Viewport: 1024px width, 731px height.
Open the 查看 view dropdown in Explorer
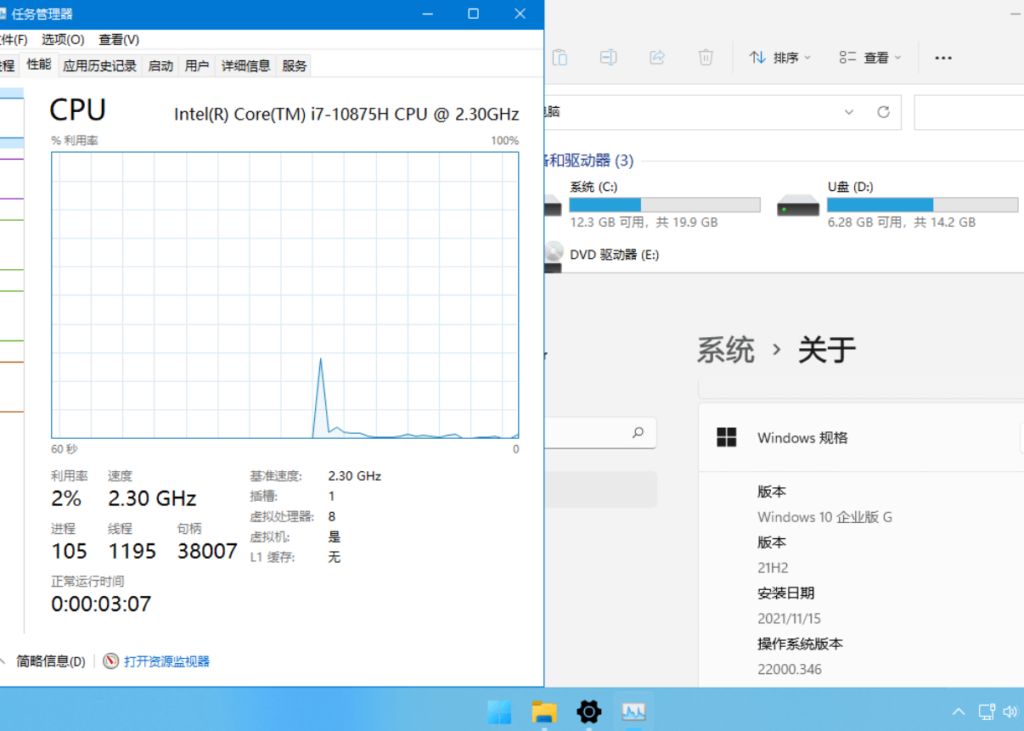(870, 57)
